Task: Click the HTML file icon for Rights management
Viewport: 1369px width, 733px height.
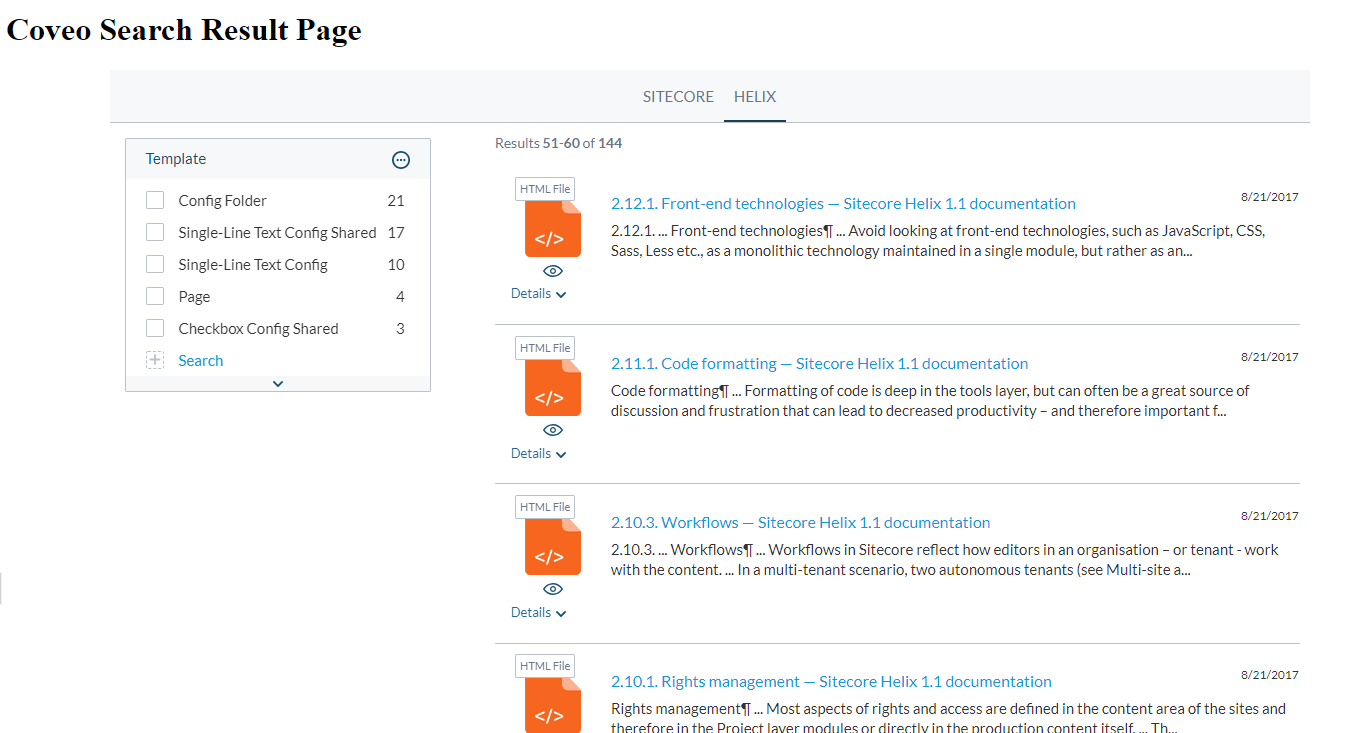Action: (x=553, y=706)
